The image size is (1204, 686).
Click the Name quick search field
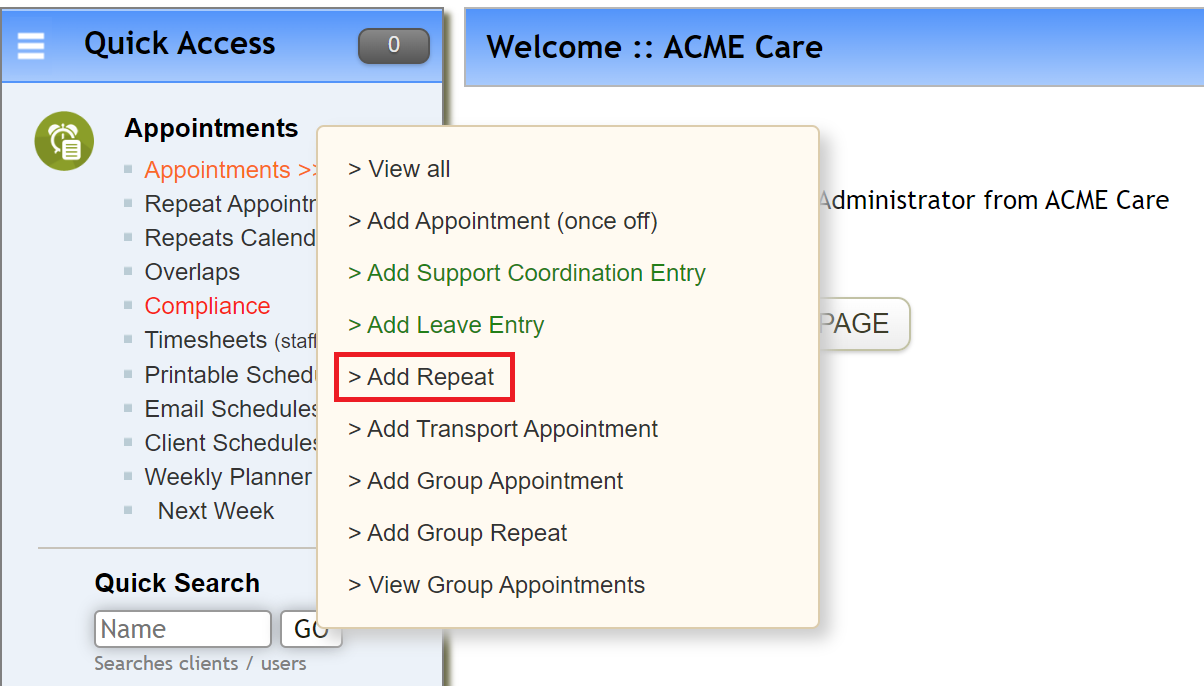182,628
